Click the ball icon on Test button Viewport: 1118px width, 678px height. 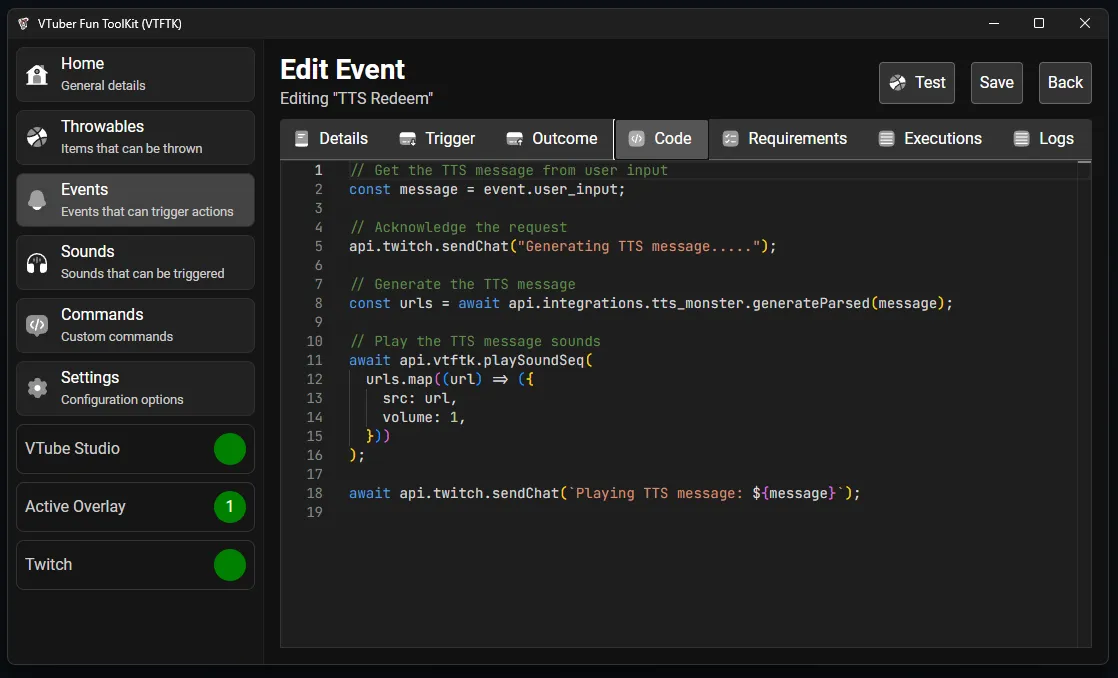(x=898, y=83)
